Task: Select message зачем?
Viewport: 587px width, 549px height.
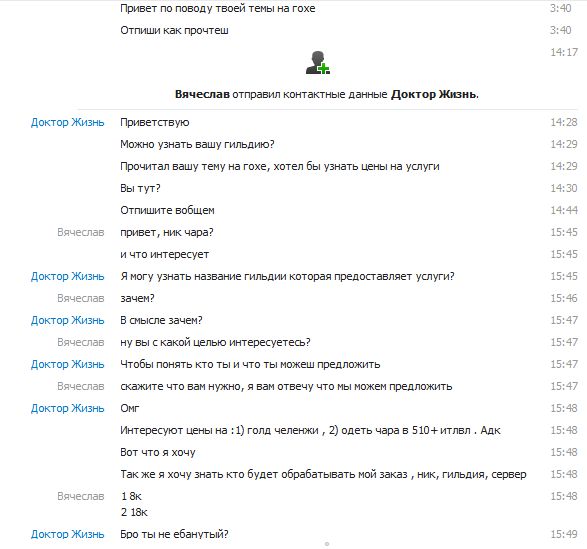Action: pos(137,298)
